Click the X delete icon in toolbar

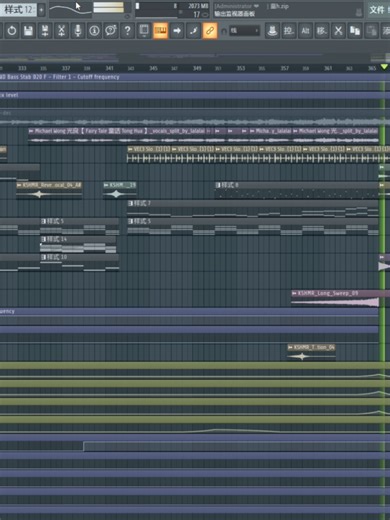[x=338, y=31]
